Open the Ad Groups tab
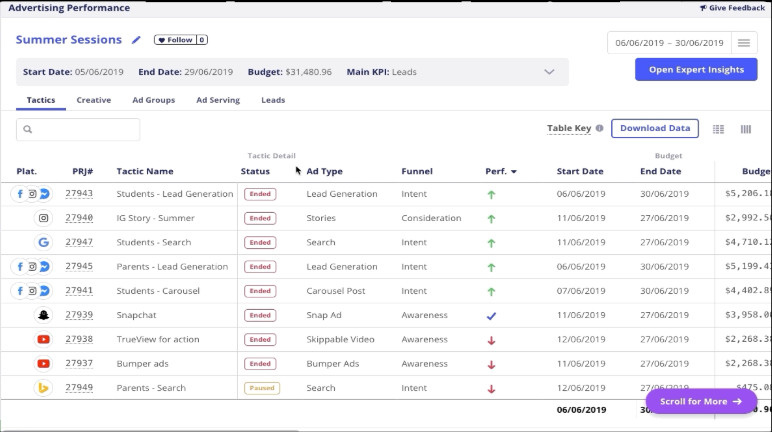The image size is (772, 432). [x=153, y=100]
